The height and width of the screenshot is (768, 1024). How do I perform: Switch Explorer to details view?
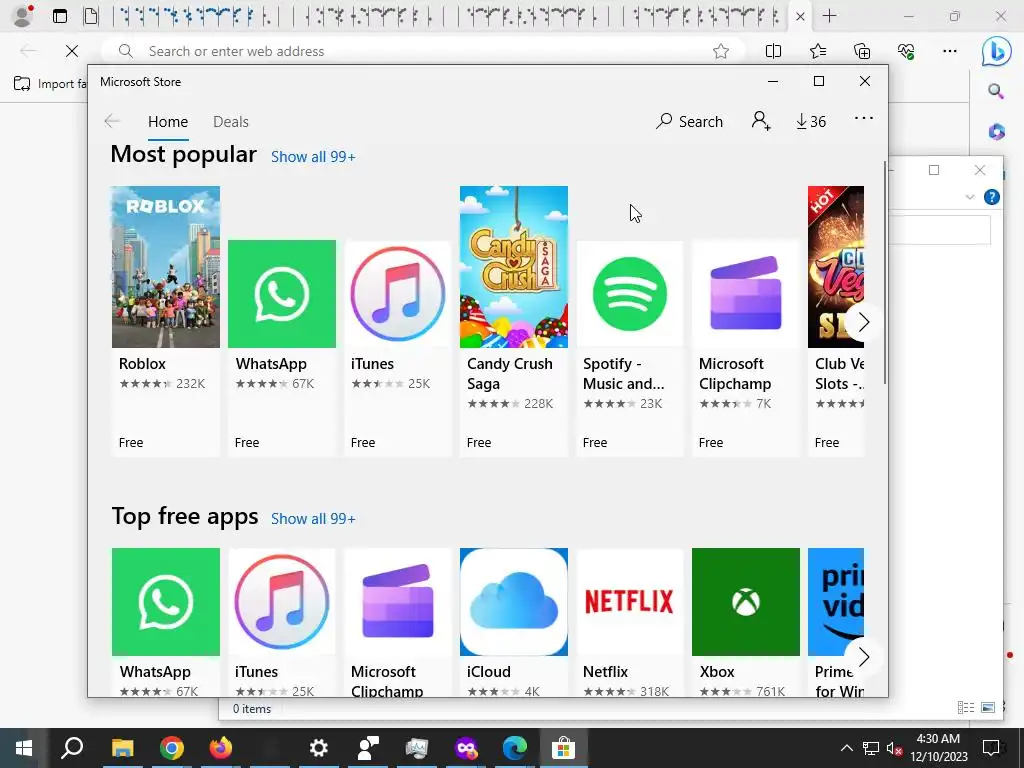pyautogui.click(x=966, y=707)
